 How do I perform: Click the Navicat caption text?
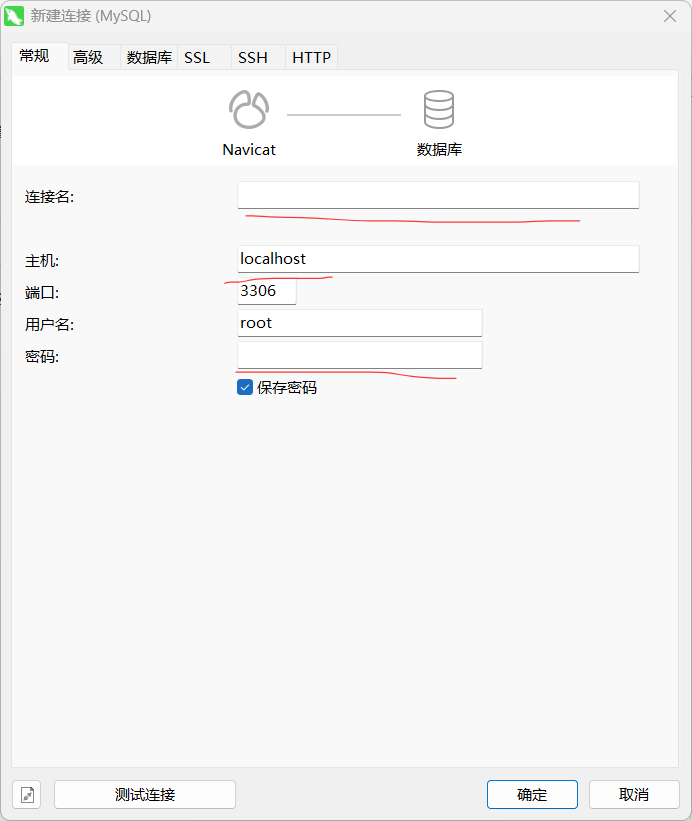tap(249, 150)
